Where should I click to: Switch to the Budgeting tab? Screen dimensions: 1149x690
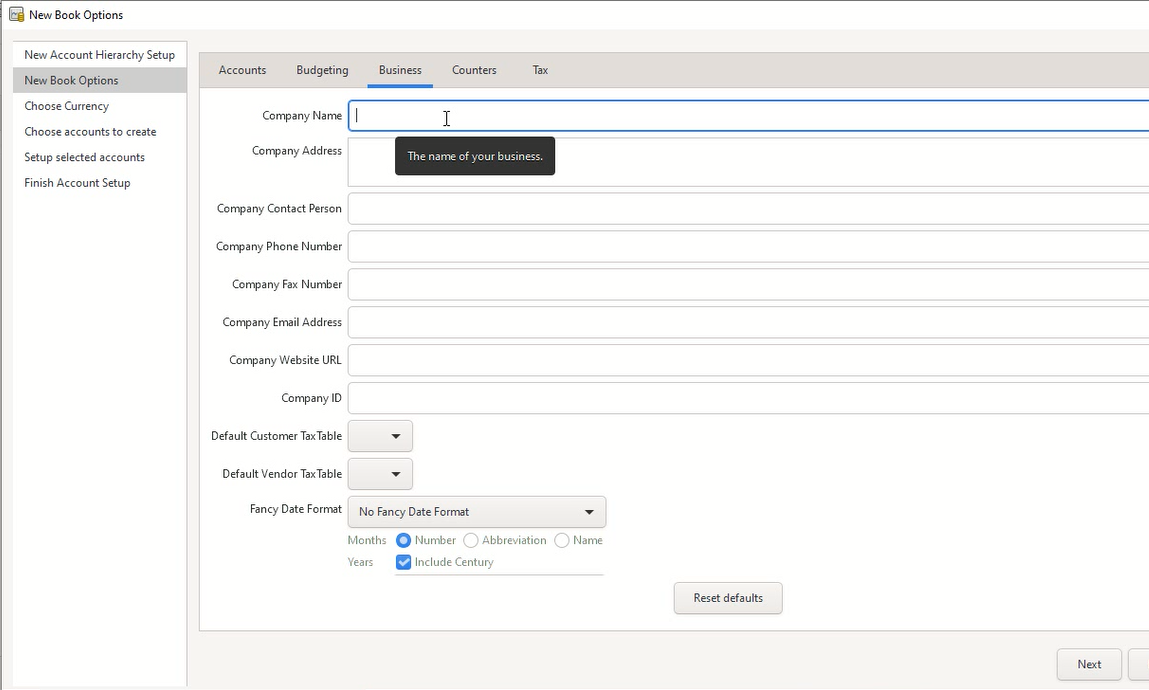[322, 70]
